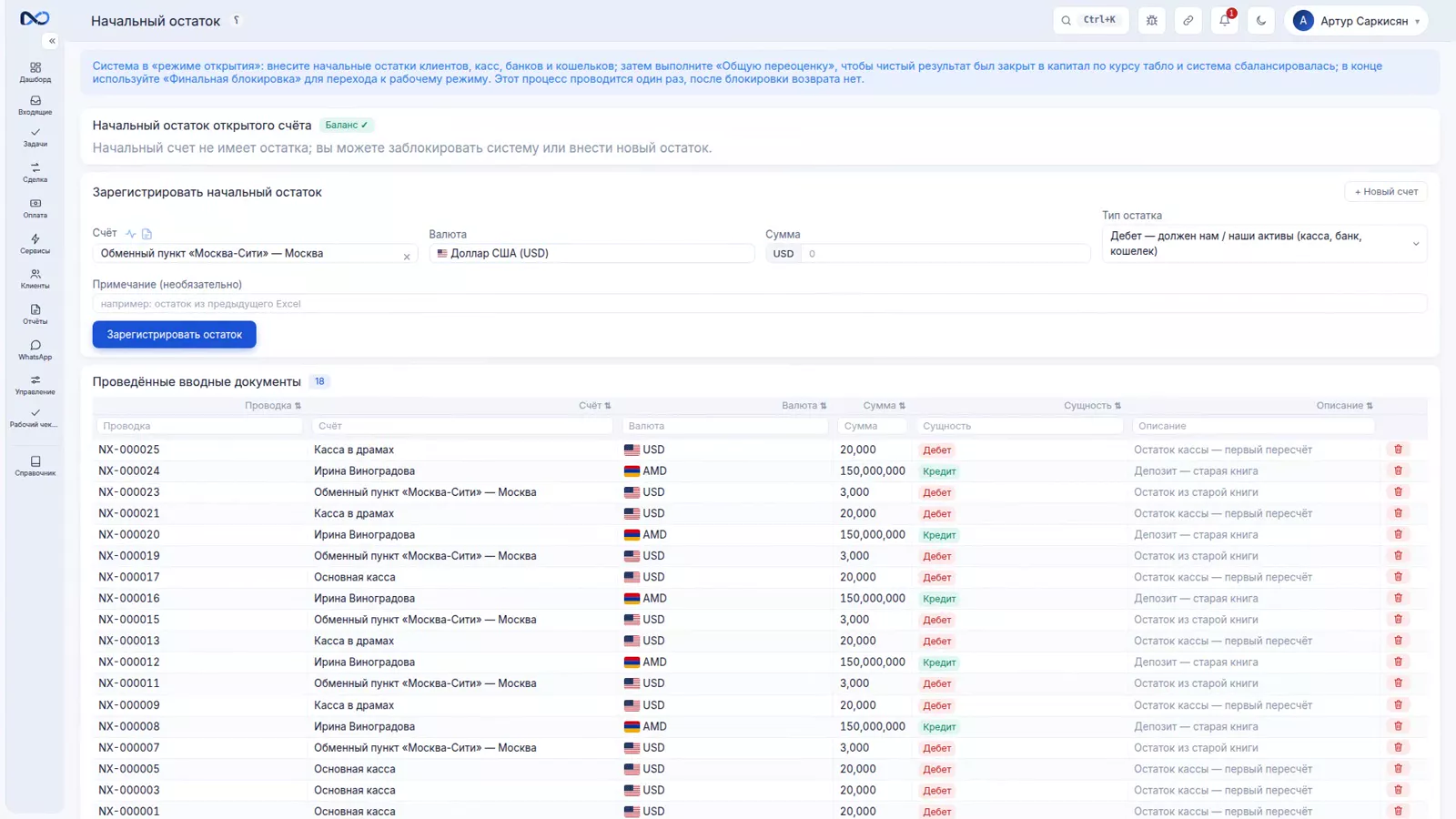Click the + Новый счет button

(1386, 192)
